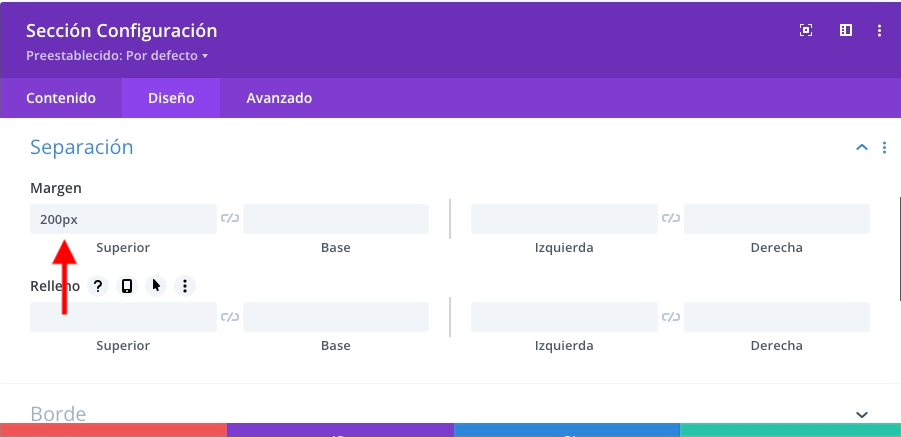The height and width of the screenshot is (437, 901).
Task: Click the Relleno responsive phone icon
Action: click(x=127, y=286)
